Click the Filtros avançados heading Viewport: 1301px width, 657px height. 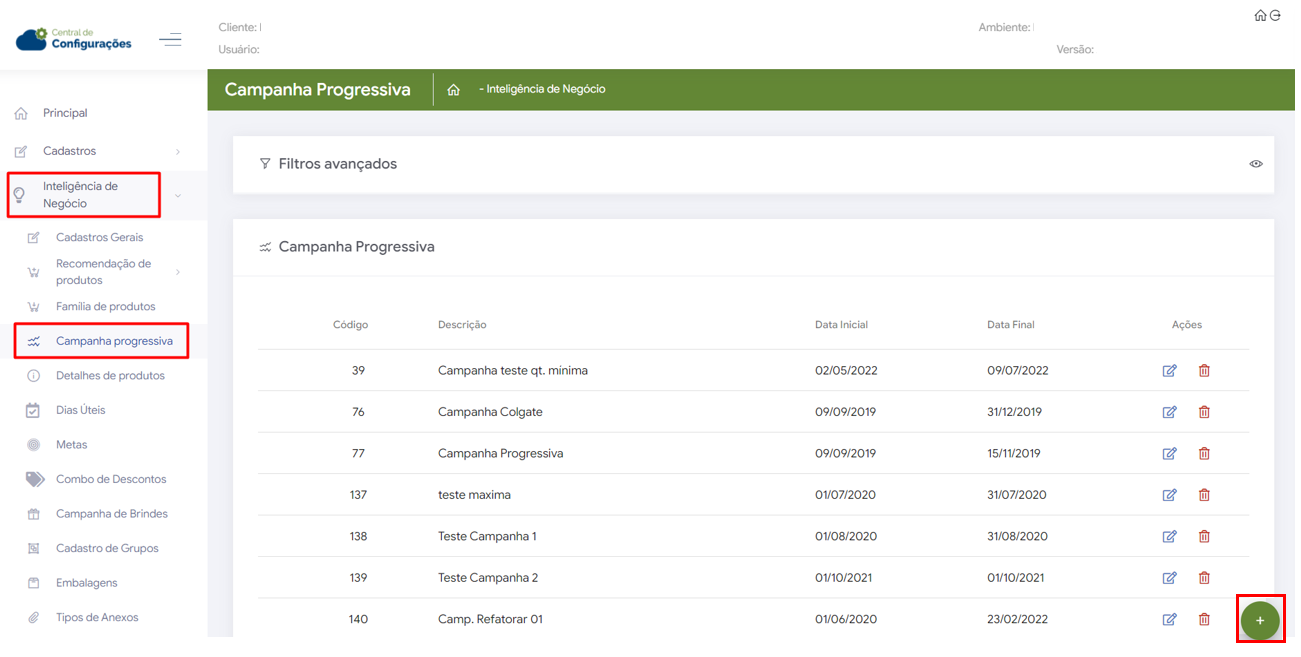[337, 164]
